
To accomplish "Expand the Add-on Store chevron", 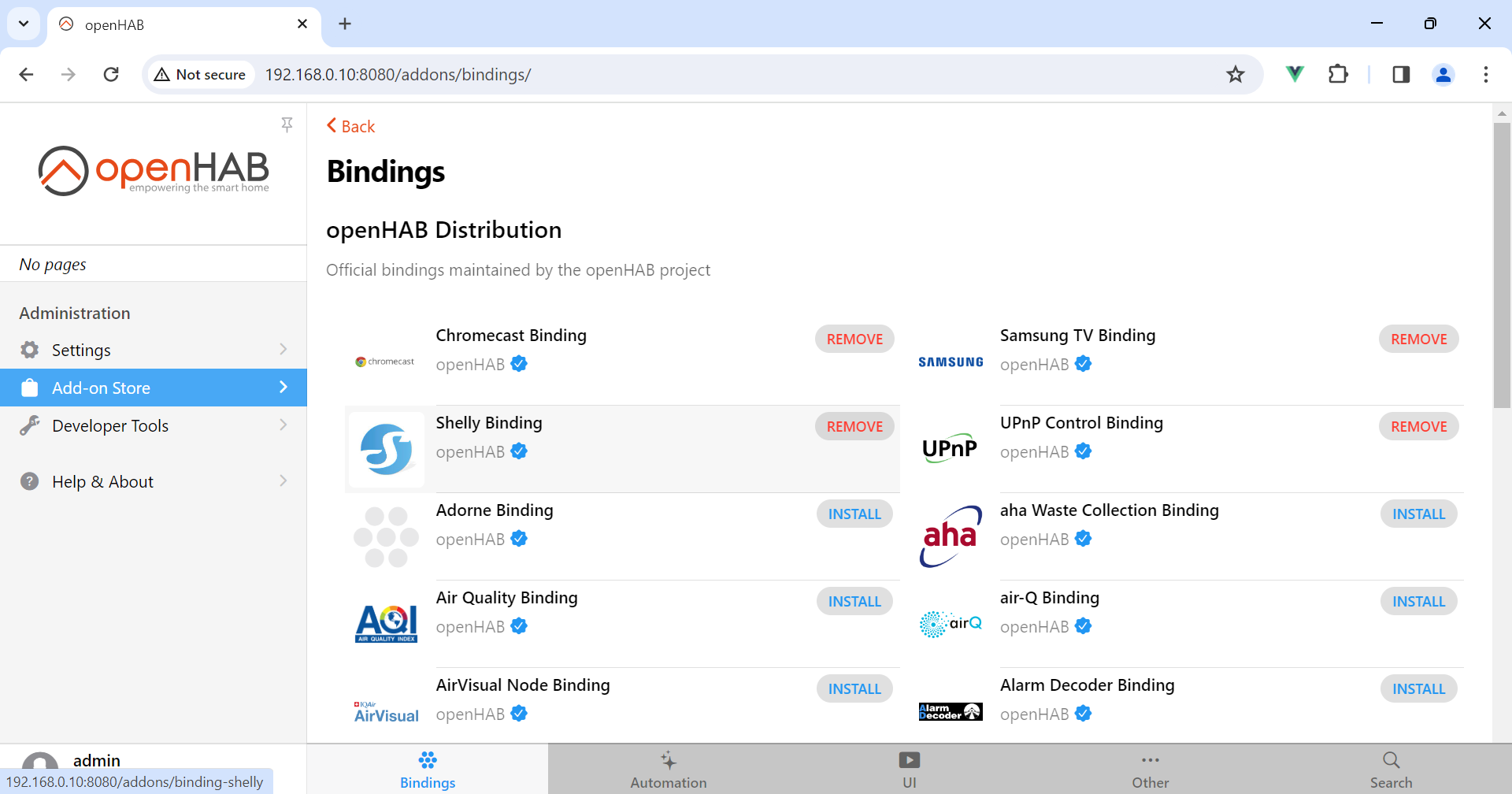I will tap(283, 387).
